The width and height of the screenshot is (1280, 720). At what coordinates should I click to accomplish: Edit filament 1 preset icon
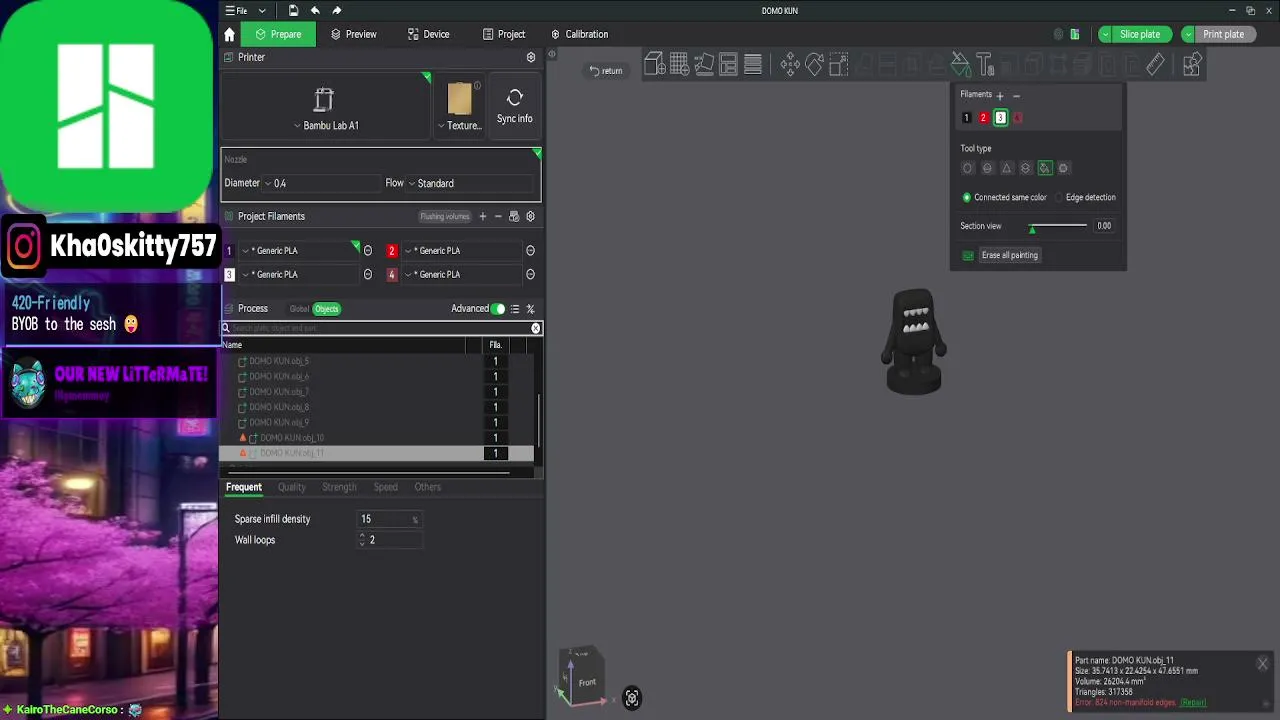[367, 251]
